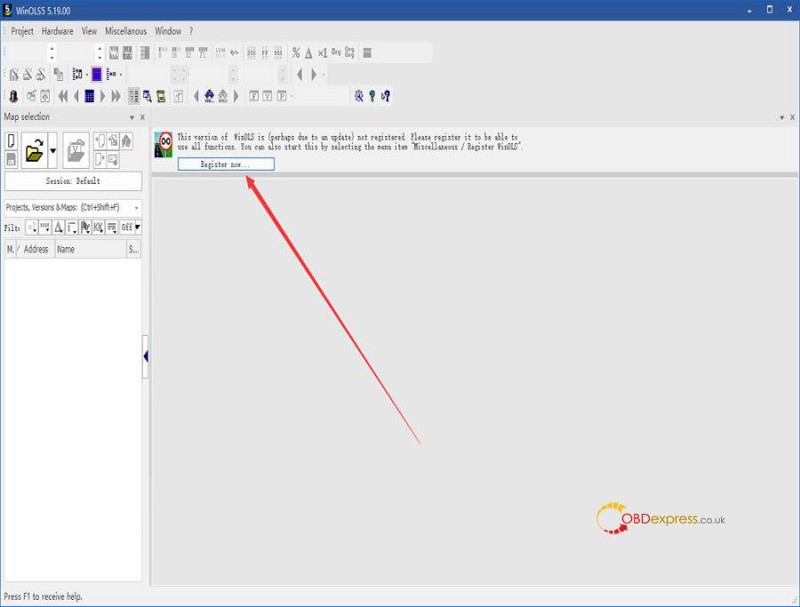Close the Map selection panel
Screen dimensions: 800x607
pos(142,117)
